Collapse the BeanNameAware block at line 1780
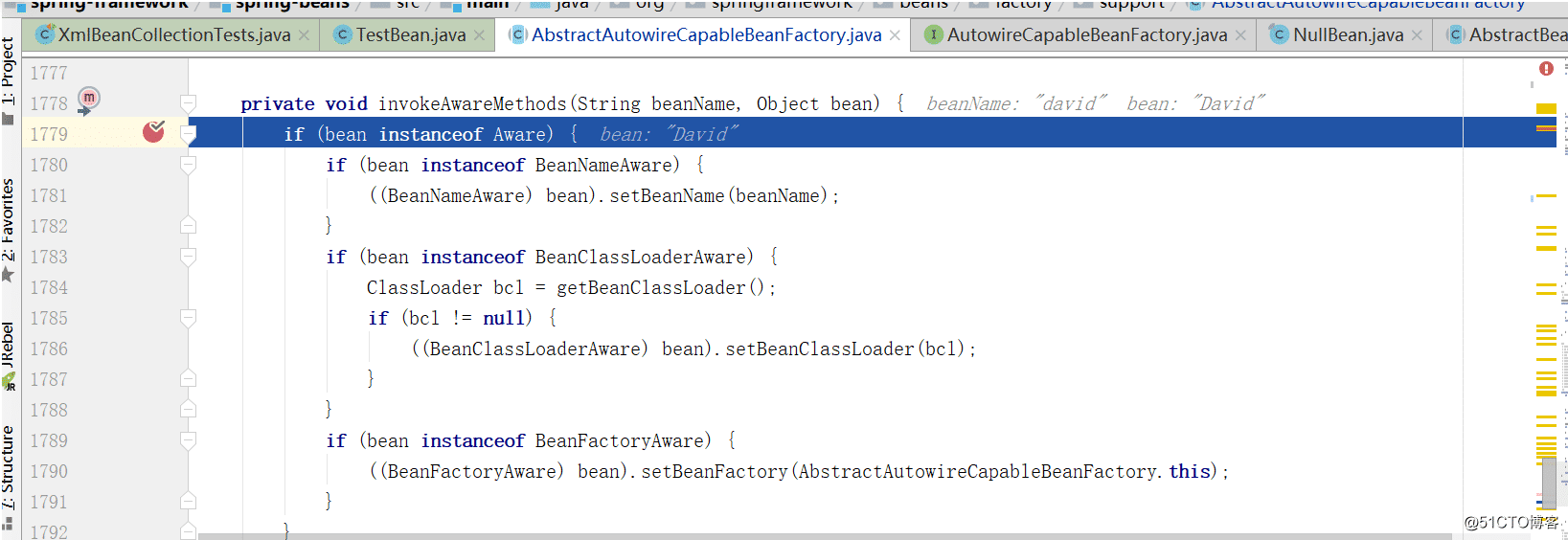1568x540 pixels. (x=189, y=165)
